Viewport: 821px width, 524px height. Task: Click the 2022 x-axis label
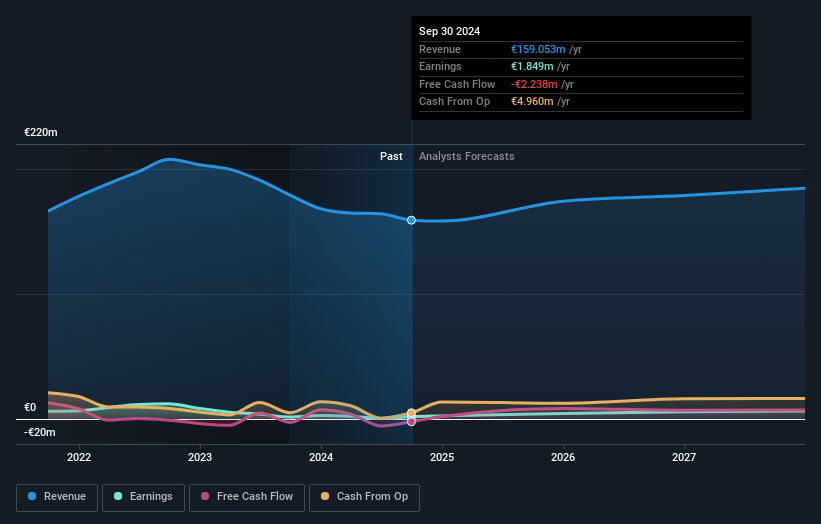click(79, 458)
